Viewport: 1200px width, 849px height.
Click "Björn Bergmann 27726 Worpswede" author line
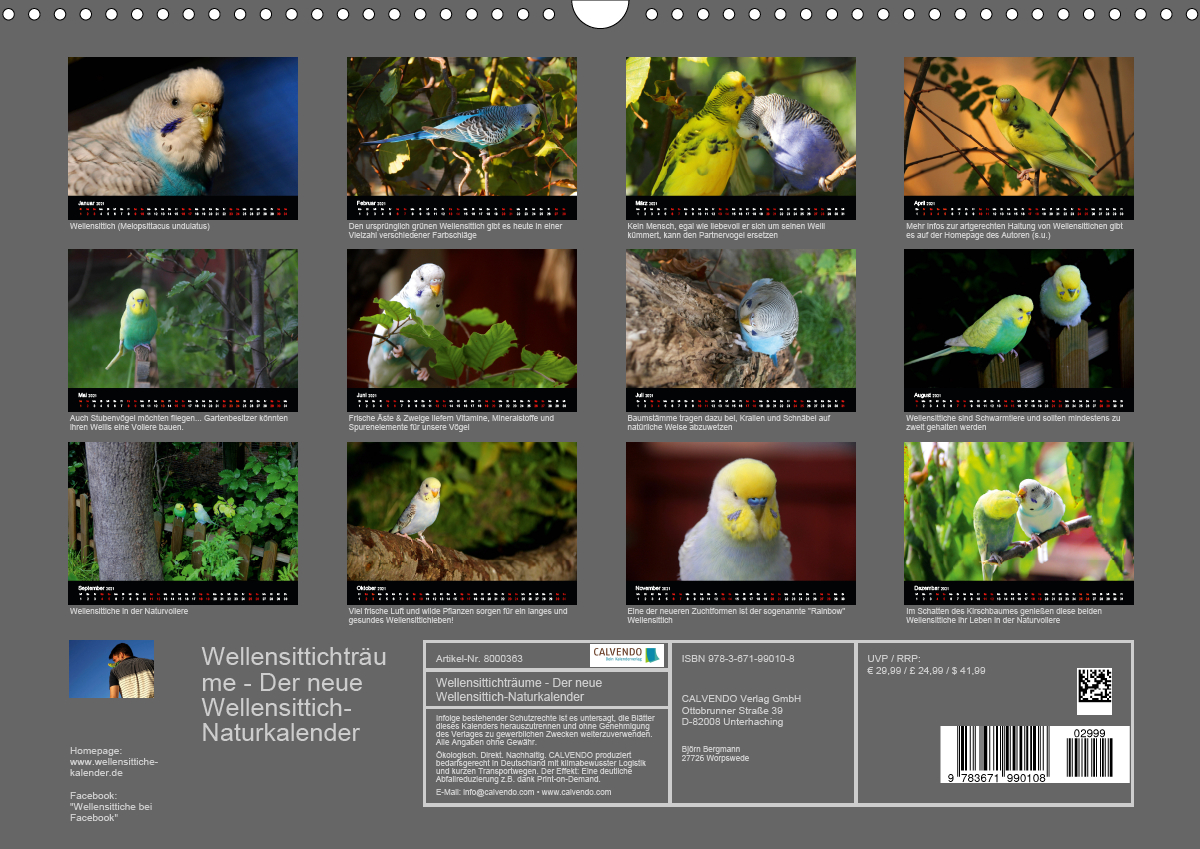point(715,753)
